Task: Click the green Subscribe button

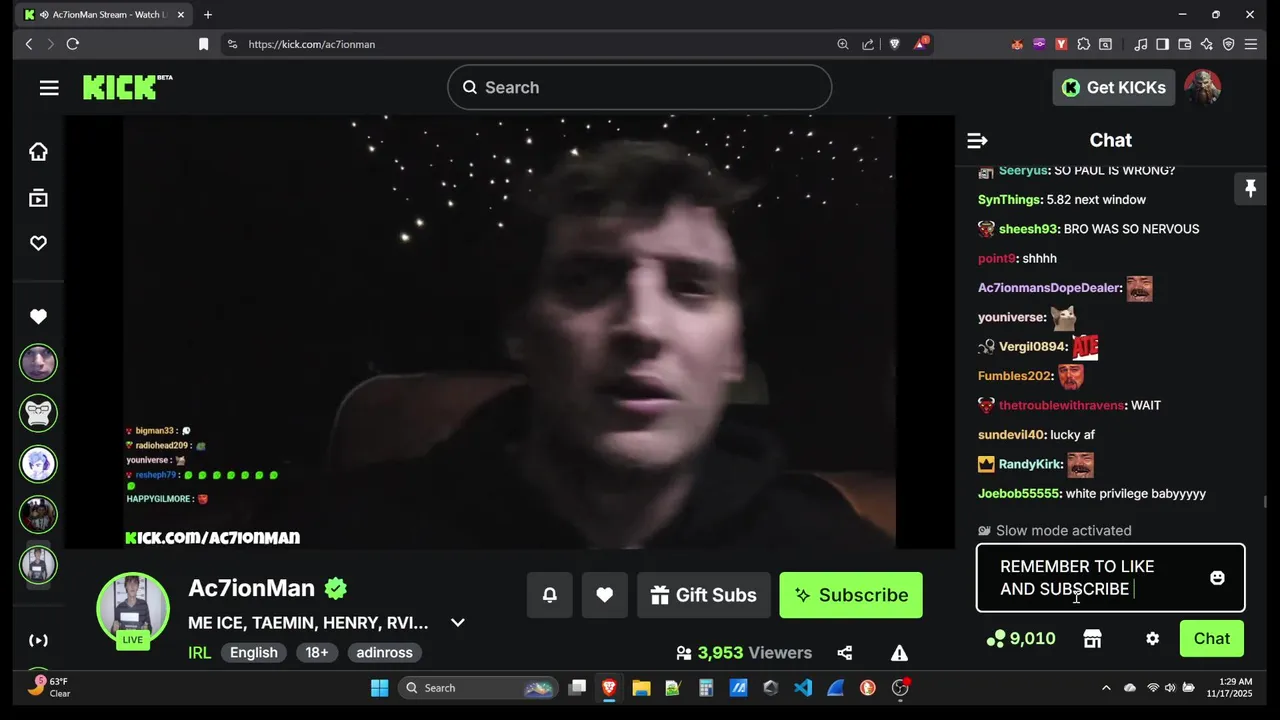Action: click(851, 595)
